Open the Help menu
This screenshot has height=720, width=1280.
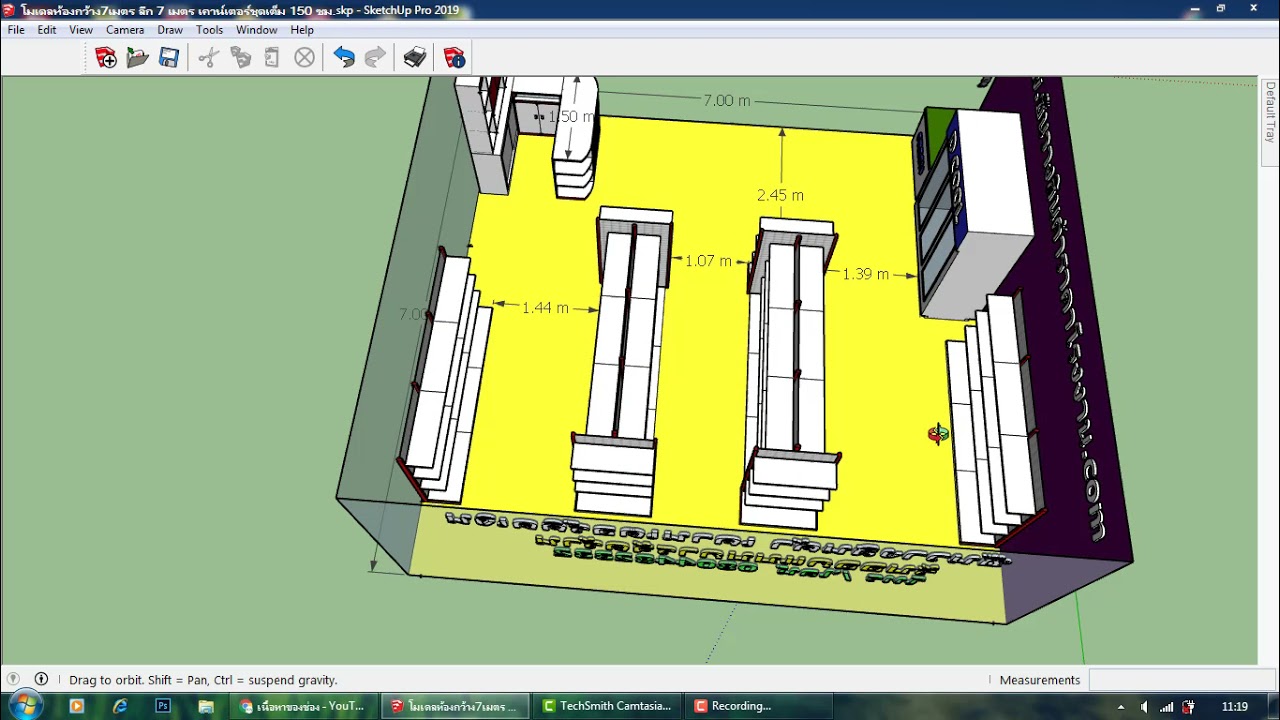302,30
